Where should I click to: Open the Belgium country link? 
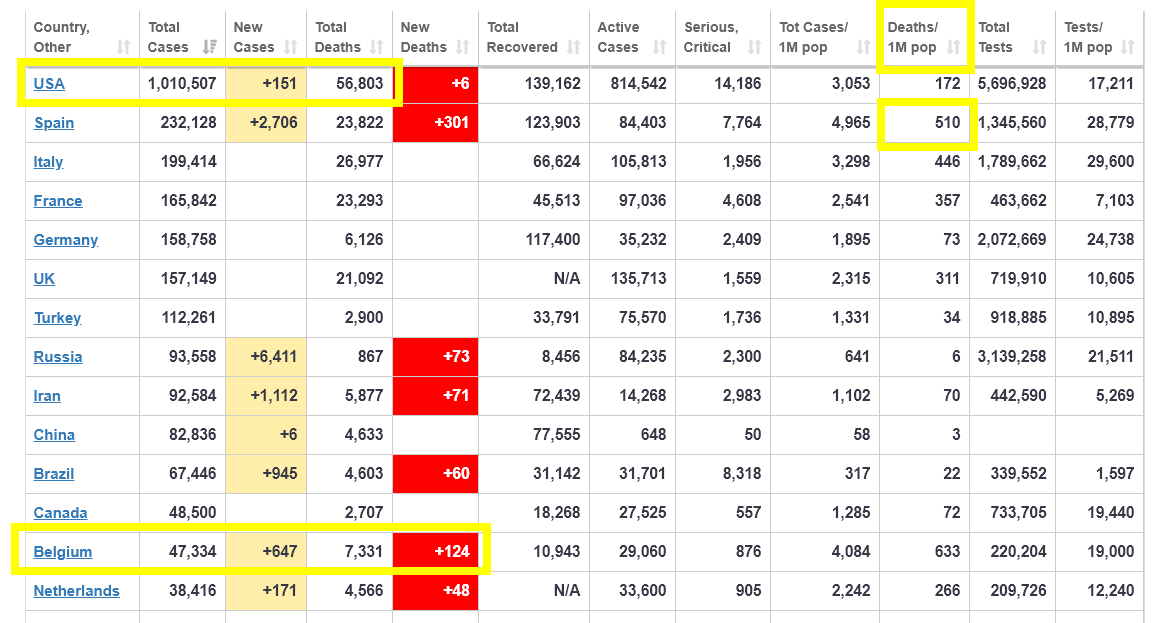click(63, 552)
